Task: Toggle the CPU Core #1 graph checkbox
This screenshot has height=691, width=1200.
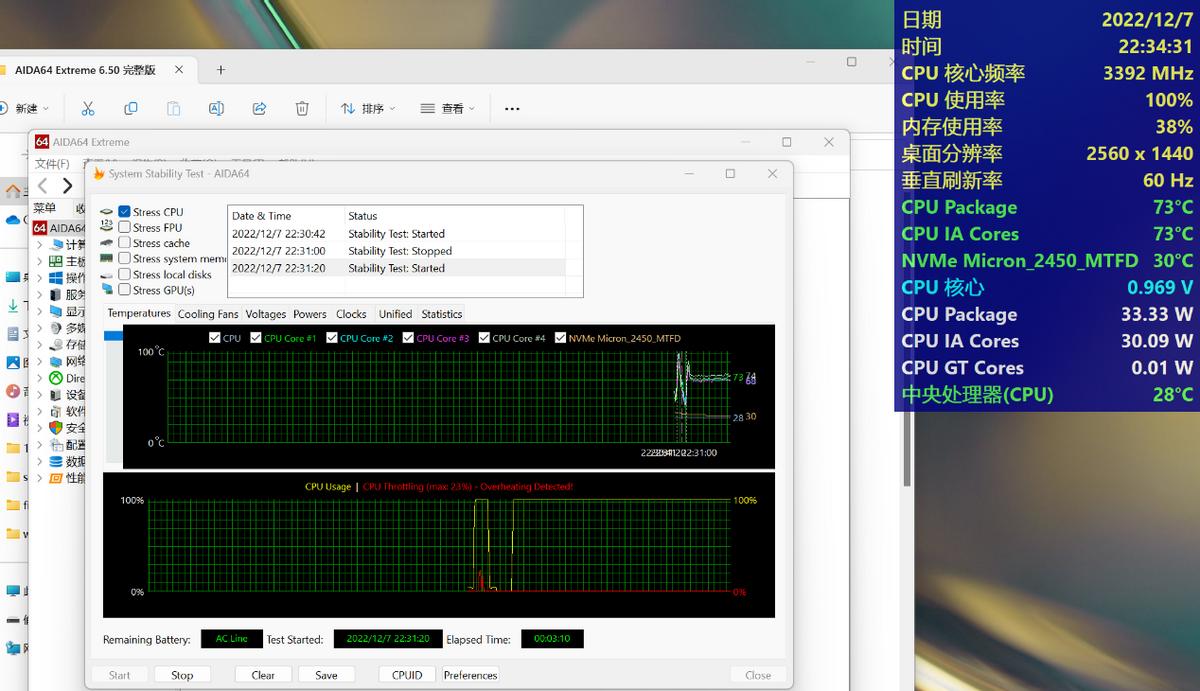Action: [x=257, y=338]
